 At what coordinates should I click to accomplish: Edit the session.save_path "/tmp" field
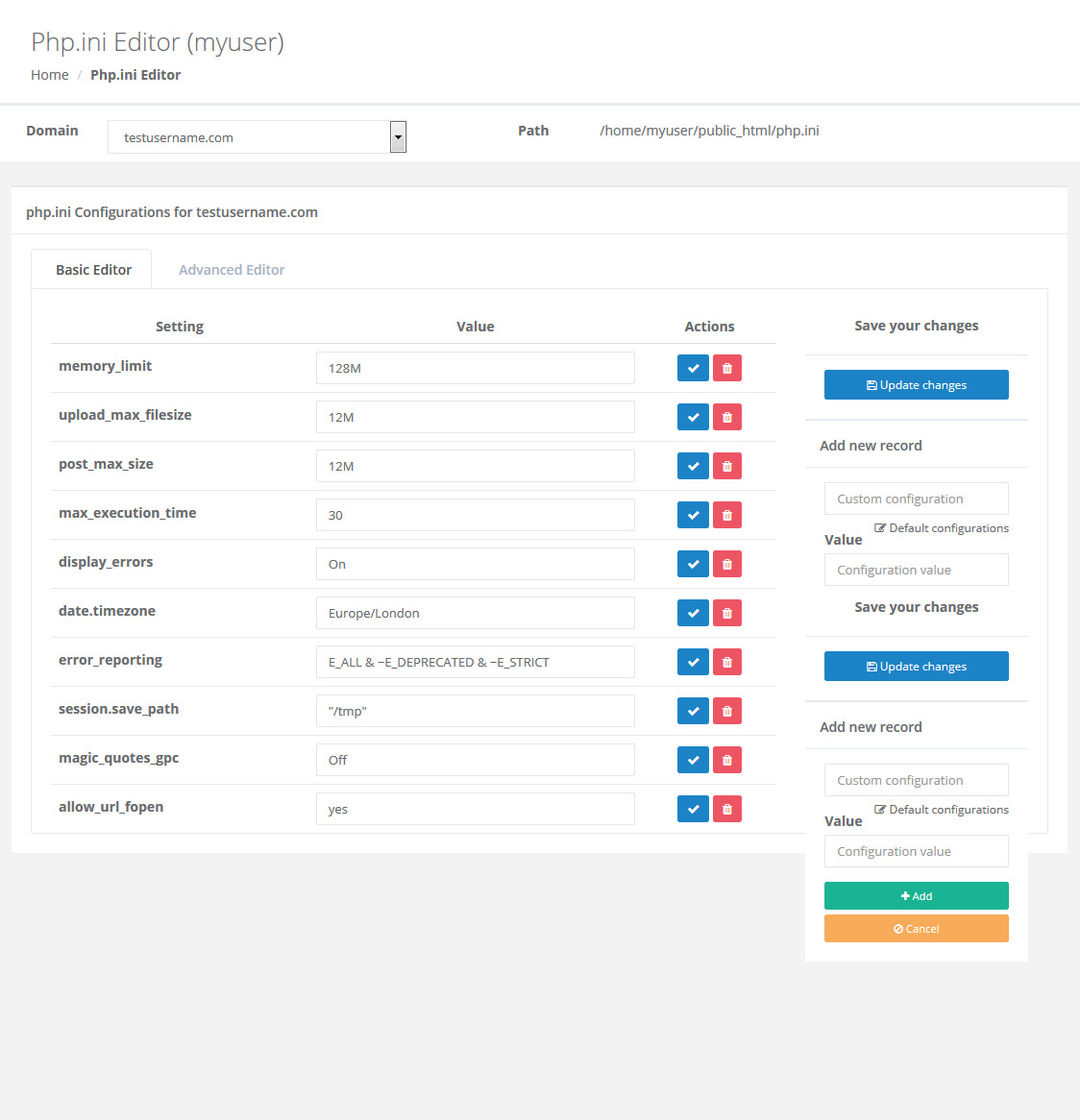475,711
